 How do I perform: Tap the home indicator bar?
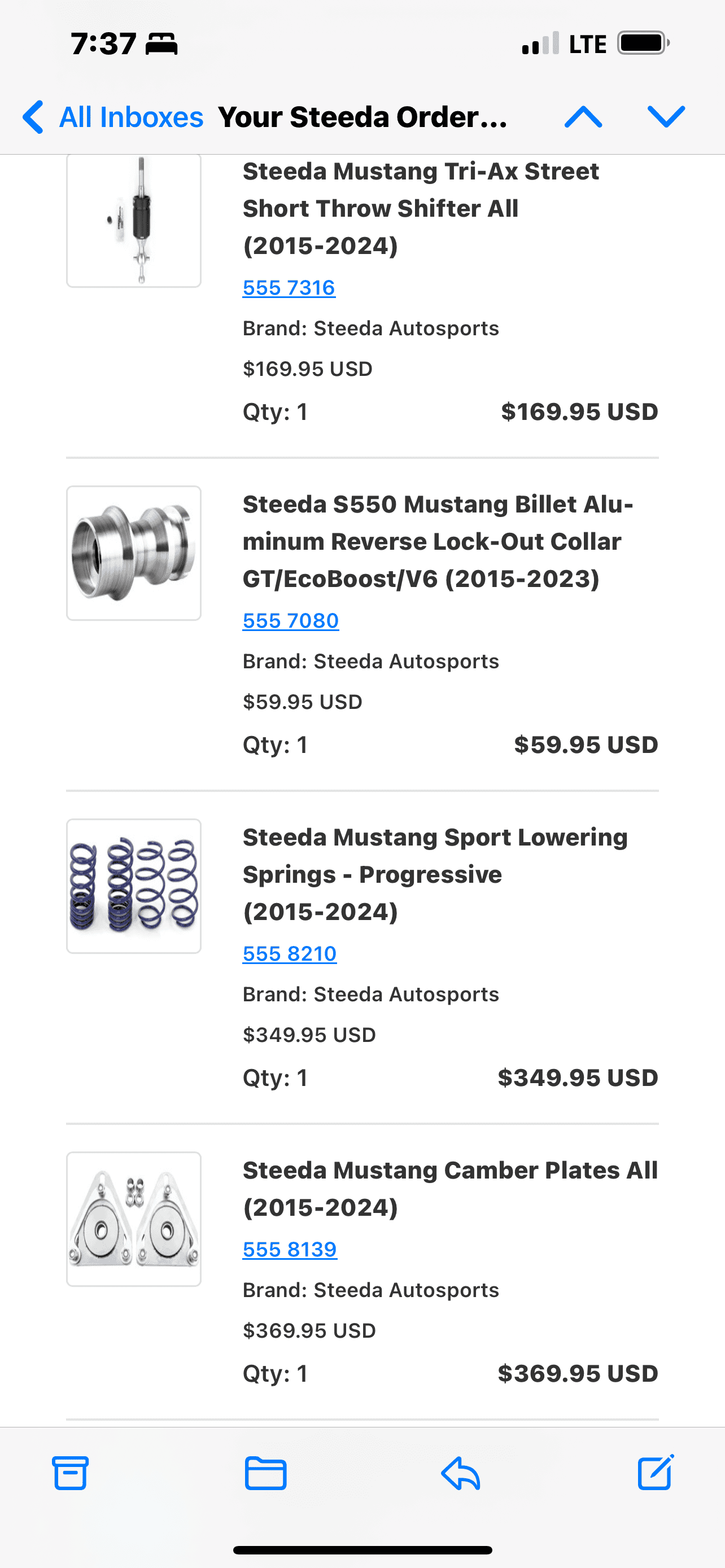(363, 1551)
